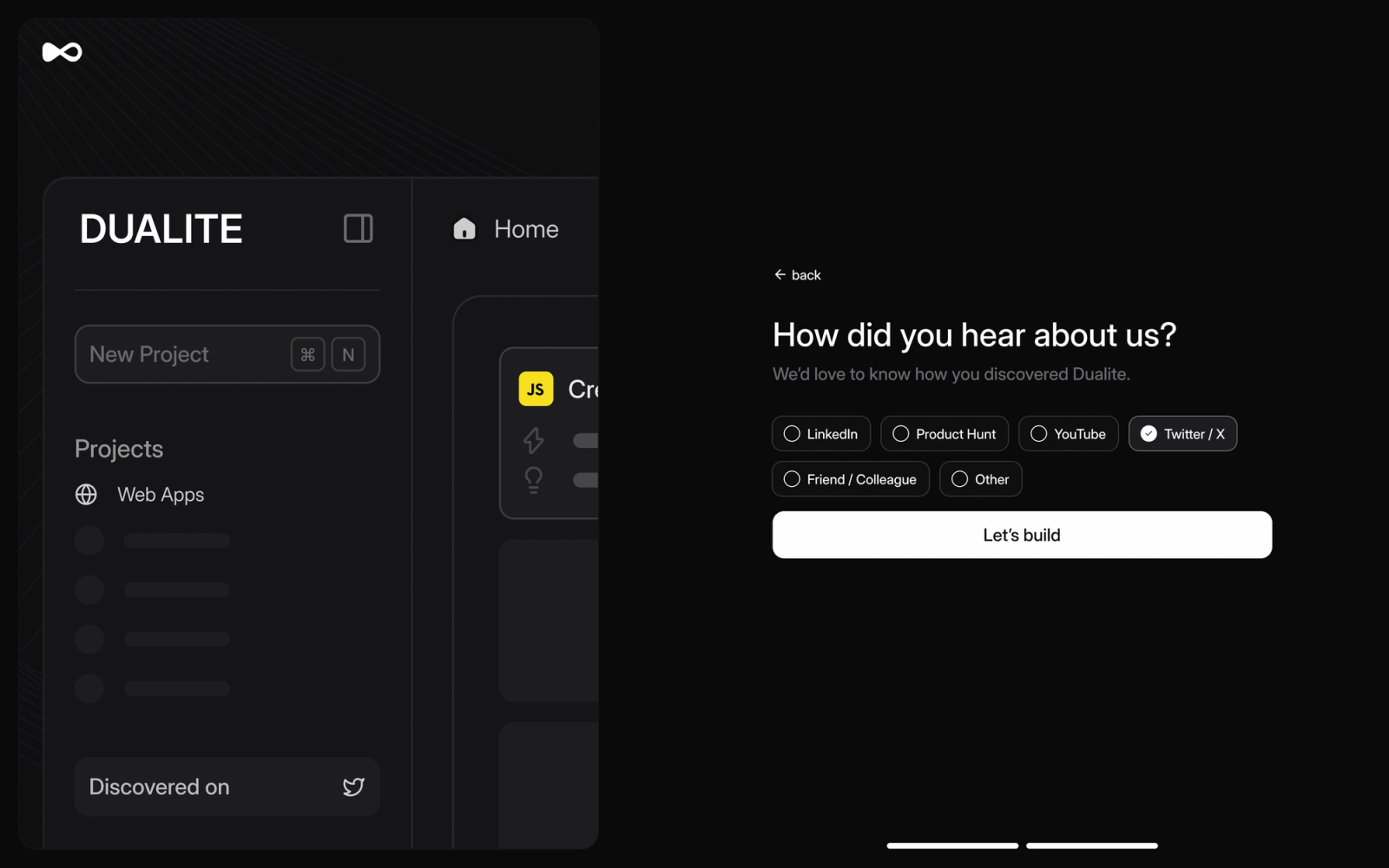1389x868 pixels.
Task: Click the Home house icon
Action: point(464,228)
